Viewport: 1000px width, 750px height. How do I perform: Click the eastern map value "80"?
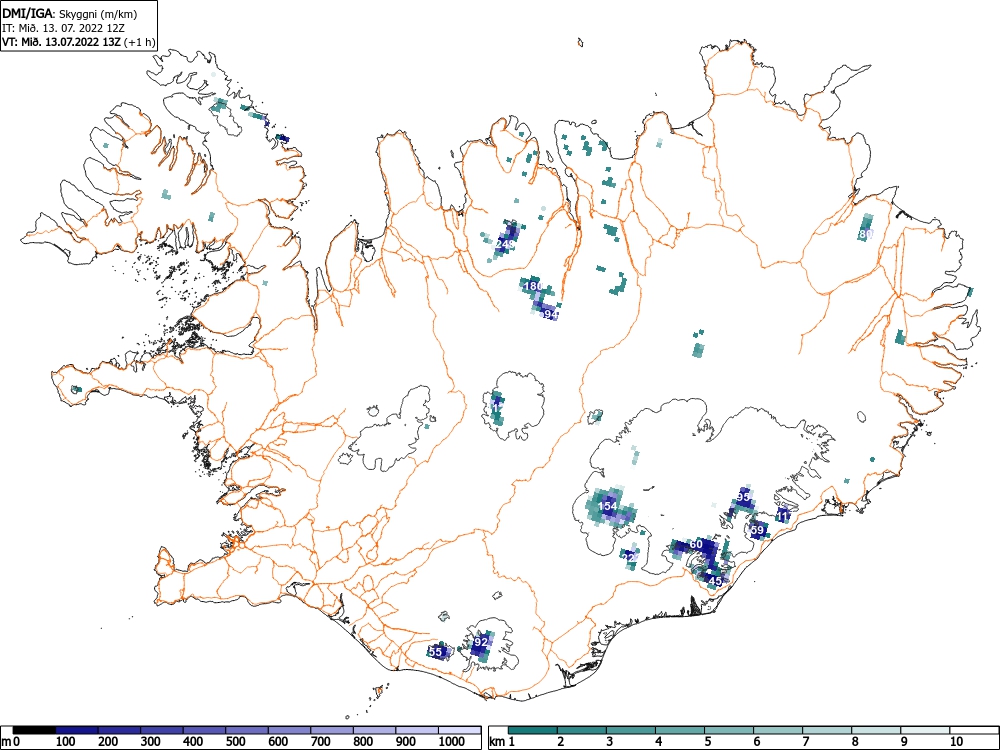coord(865,234)
